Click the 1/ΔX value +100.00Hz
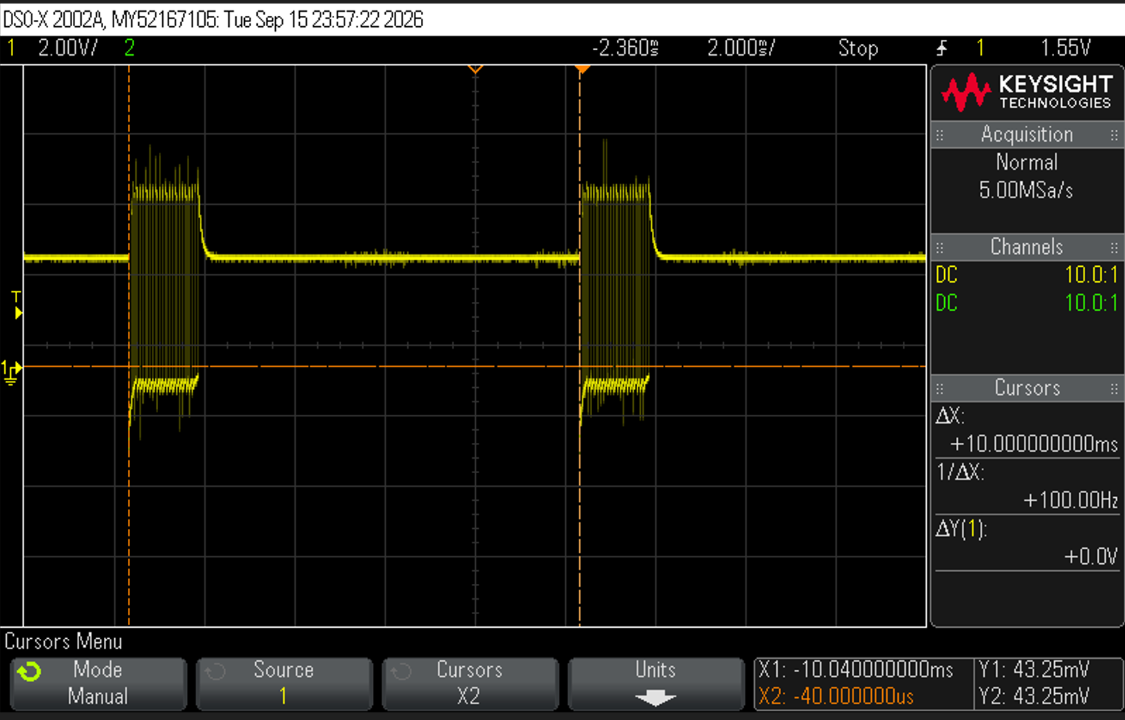Image resolution: width=1125 pixels, height=720 pixels. click(1070, 500)
